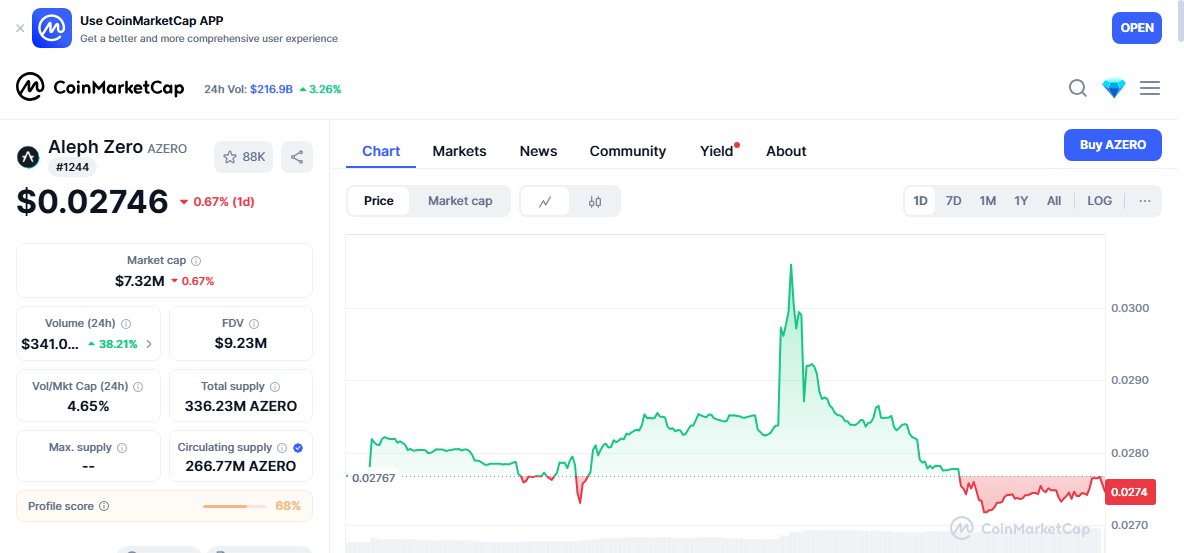
Task: Open more chart options ellipsis
Action: point(1145,201)
